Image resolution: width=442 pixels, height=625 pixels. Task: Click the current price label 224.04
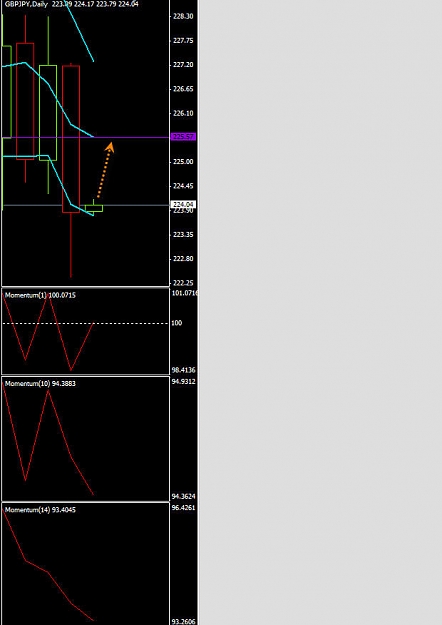coord(183,204)
